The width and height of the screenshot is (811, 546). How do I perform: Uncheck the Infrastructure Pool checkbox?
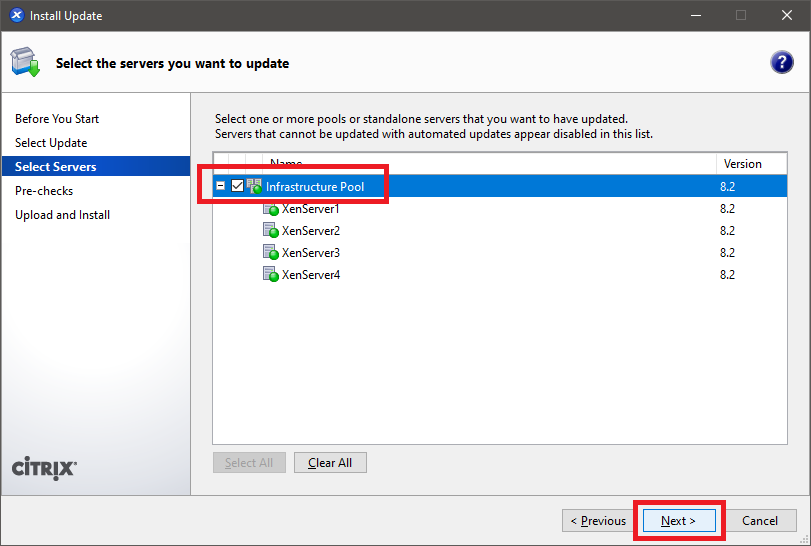237,187
